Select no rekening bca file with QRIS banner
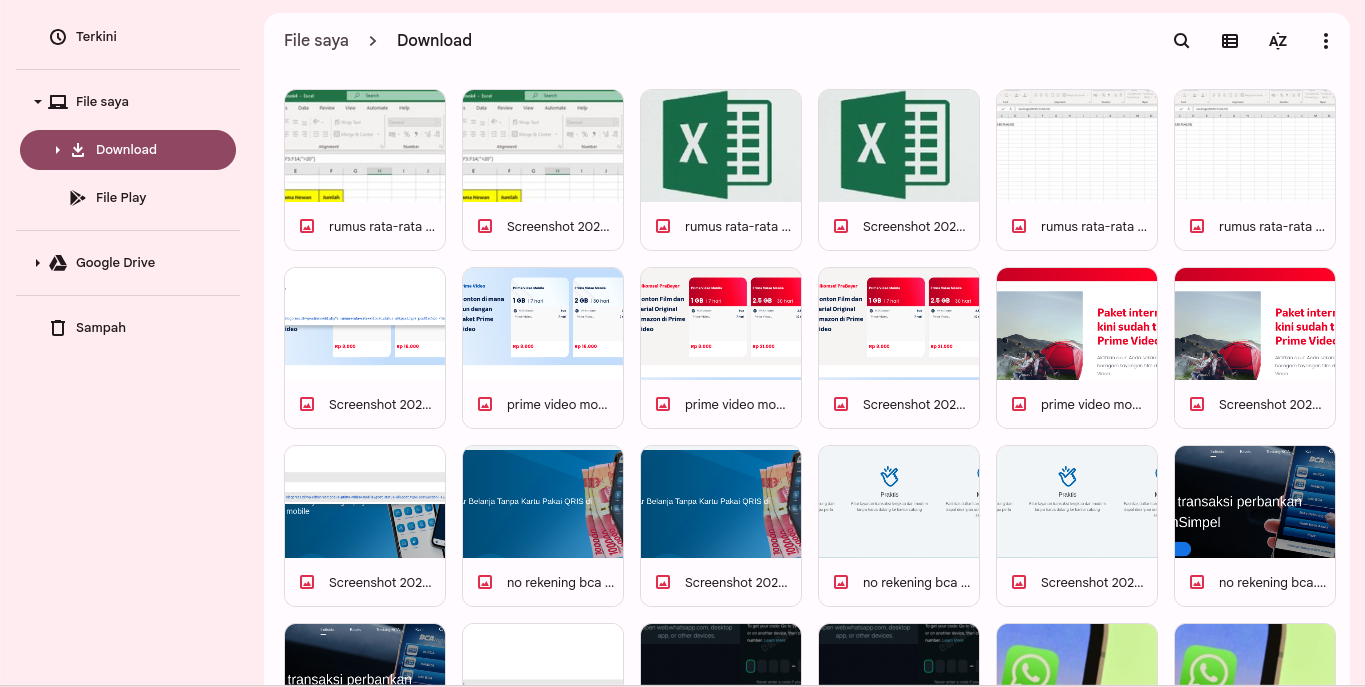 tap(543, 526)
